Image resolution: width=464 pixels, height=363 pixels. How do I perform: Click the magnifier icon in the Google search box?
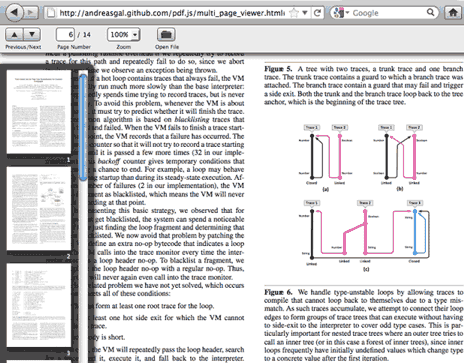tap(430, 13)
